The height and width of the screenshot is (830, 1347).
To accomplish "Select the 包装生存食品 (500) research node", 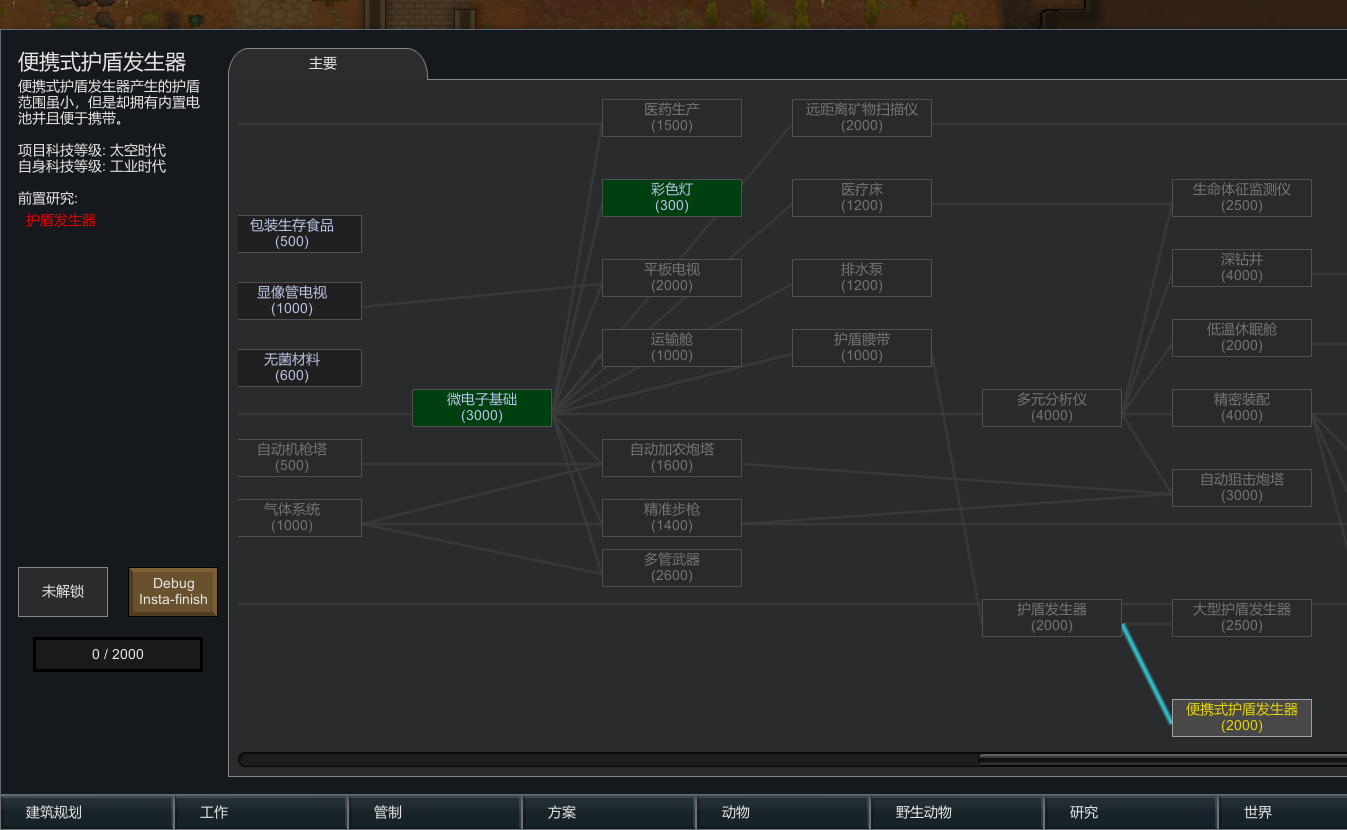I will (298, 233).
